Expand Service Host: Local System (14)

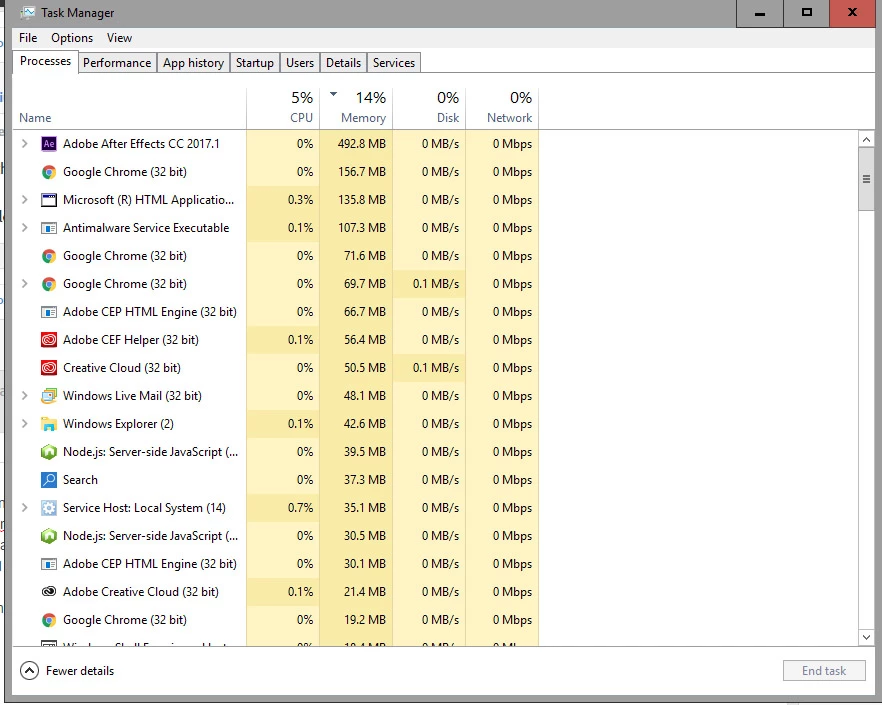coord(24,508)
